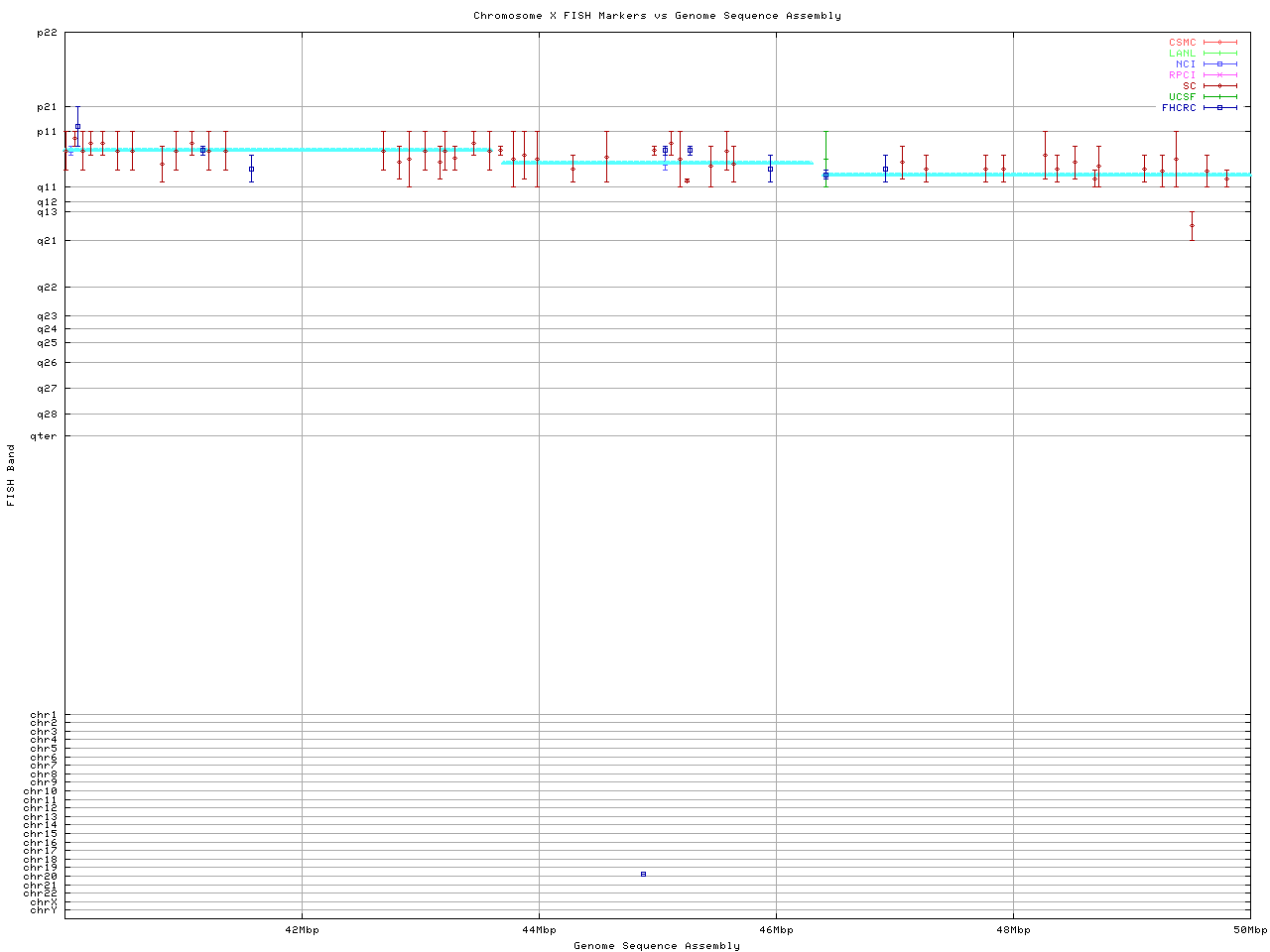Click the FHCRC legend marker sample
The image size is (1270, 952).
(1219, 107)
